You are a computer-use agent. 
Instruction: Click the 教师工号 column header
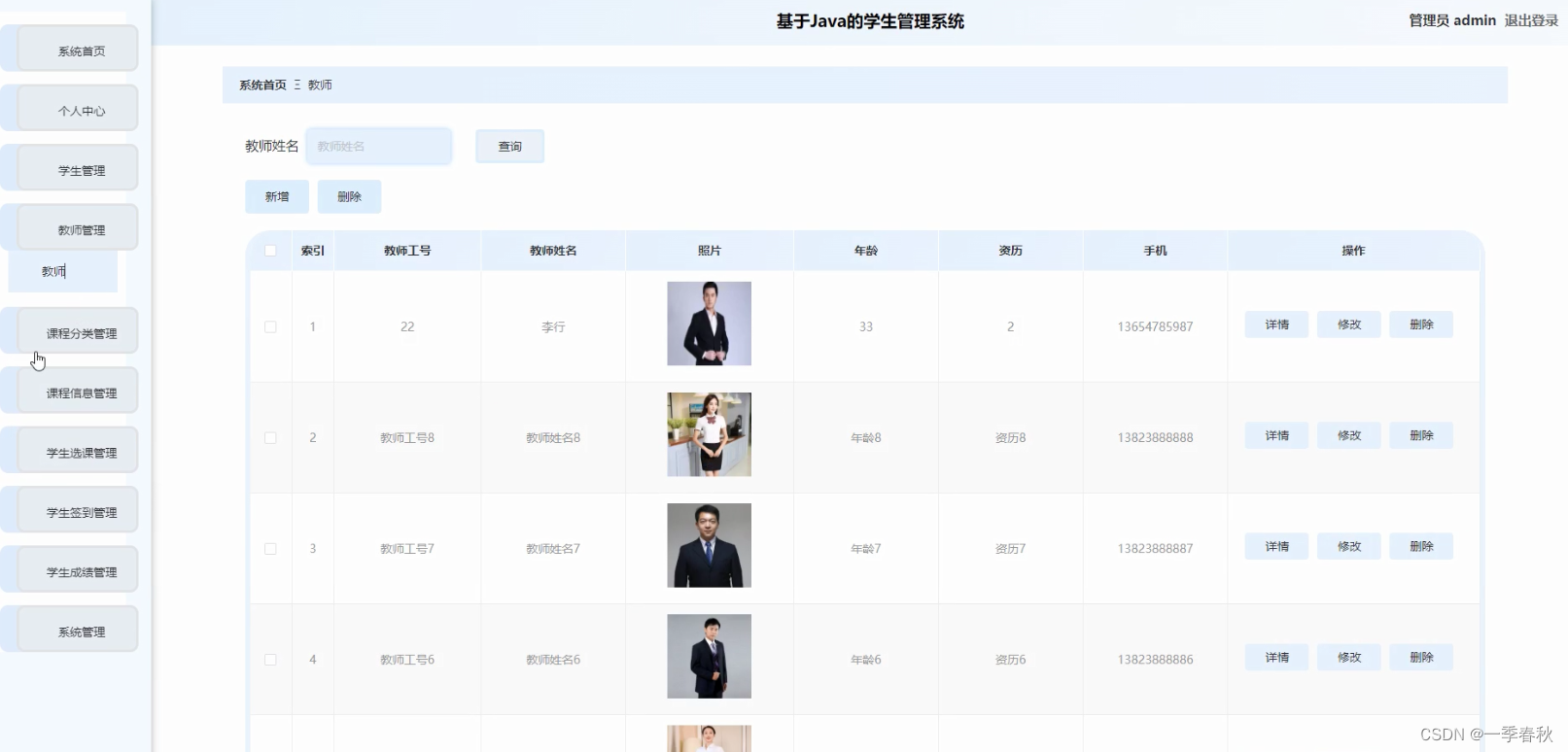coord(407,251)
